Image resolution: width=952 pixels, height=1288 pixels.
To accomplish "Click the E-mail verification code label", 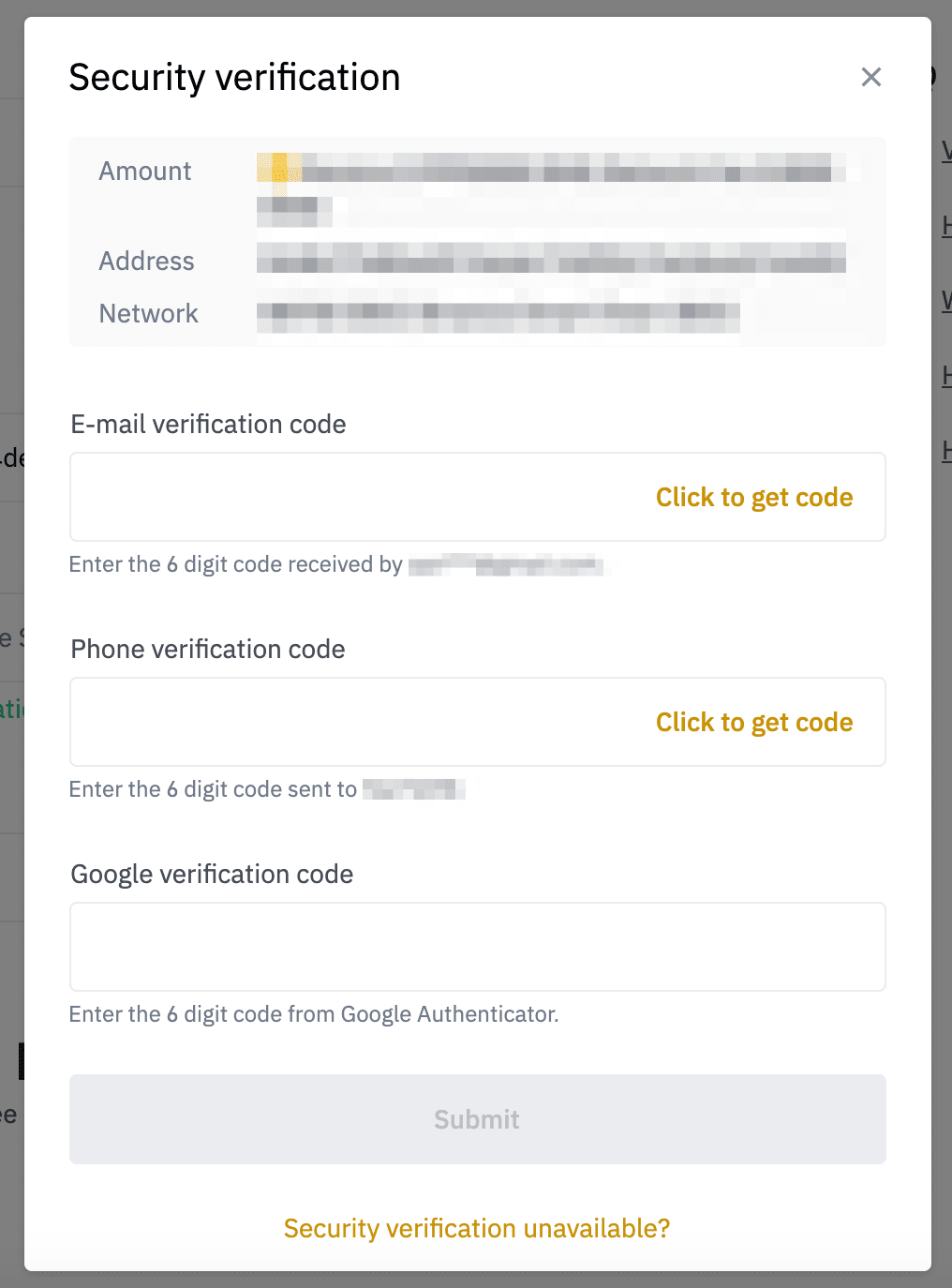I will (209, 424).
